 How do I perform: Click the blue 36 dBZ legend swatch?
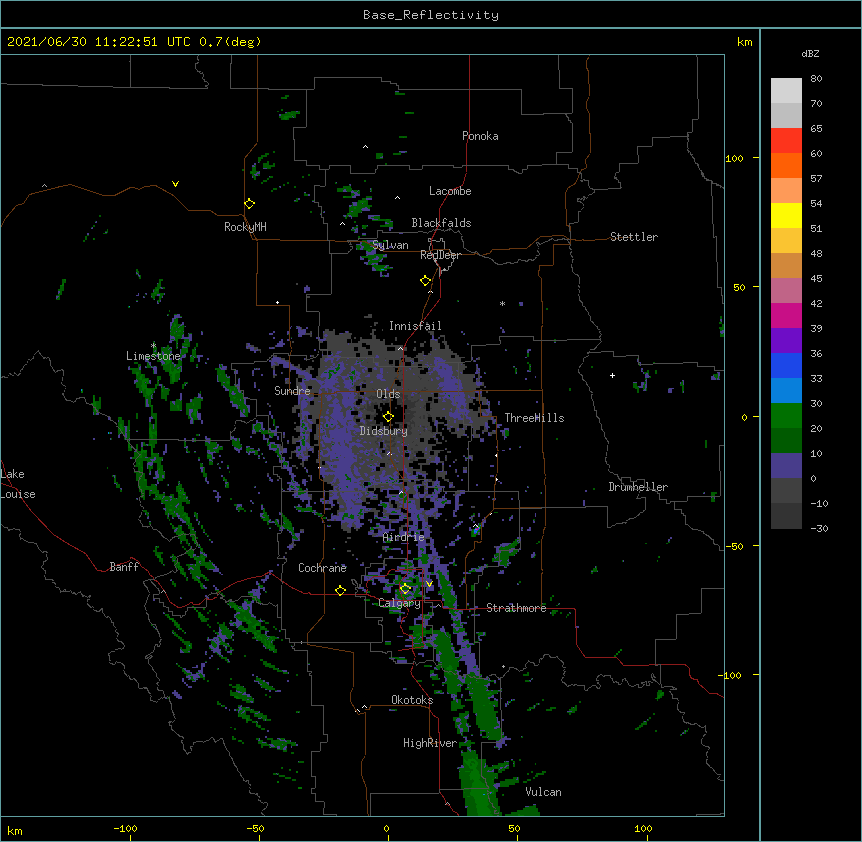click(786, 365)
